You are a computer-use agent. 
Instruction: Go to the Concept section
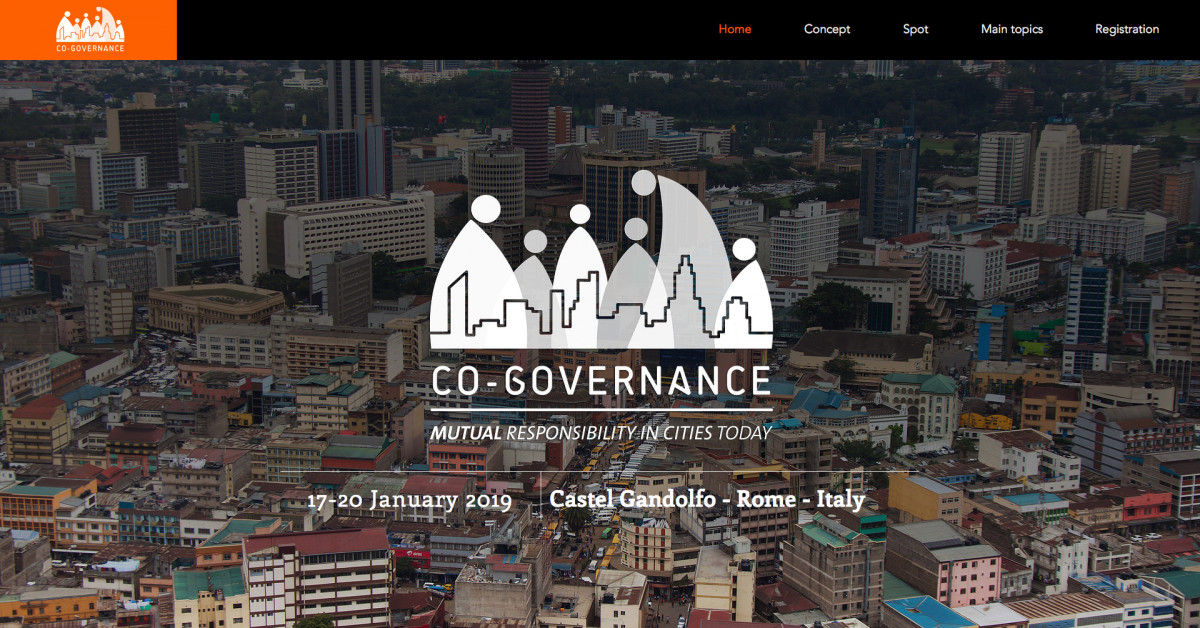coord(827,29)
